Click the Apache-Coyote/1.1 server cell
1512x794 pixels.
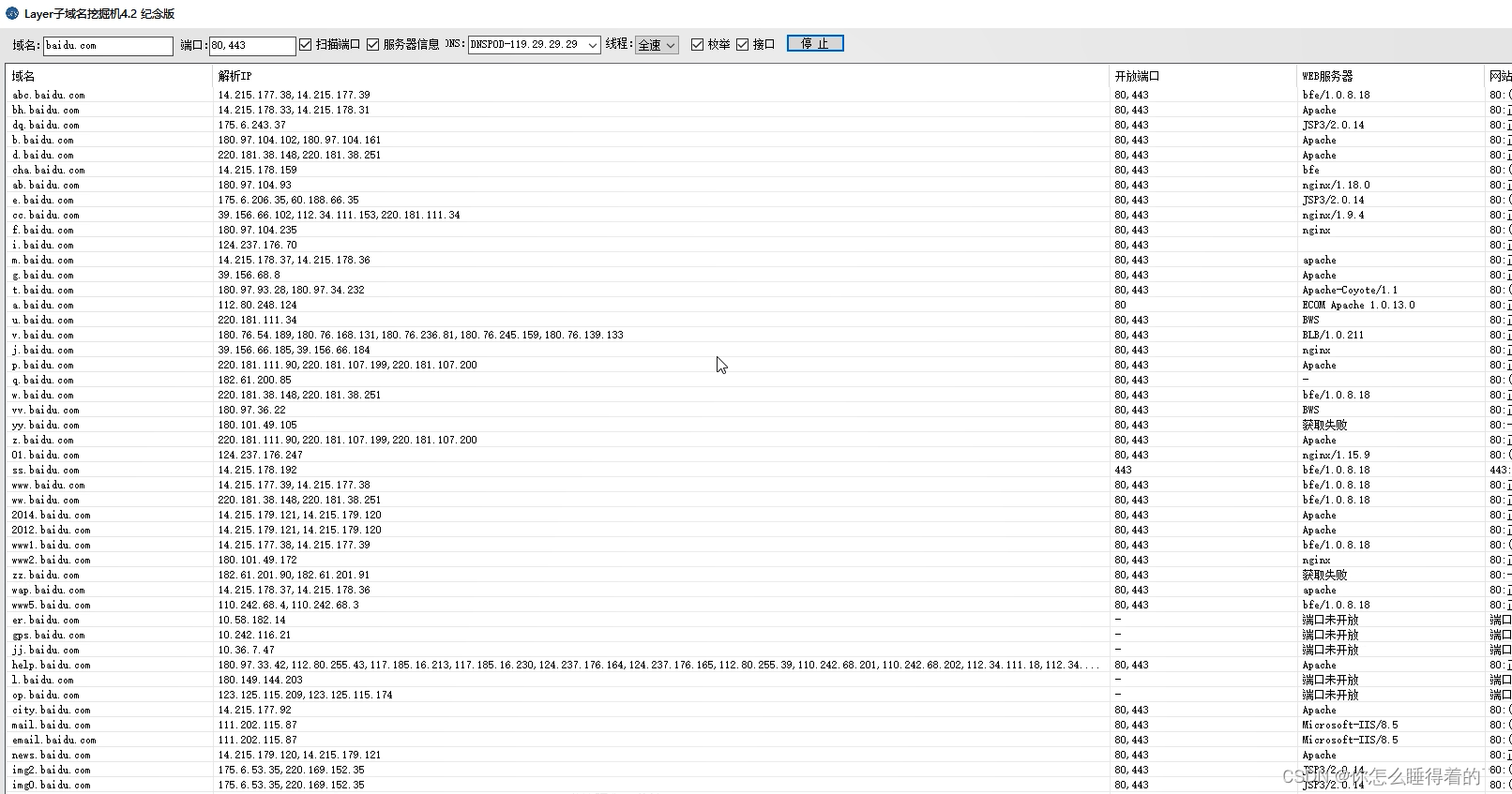point(1350,290)
